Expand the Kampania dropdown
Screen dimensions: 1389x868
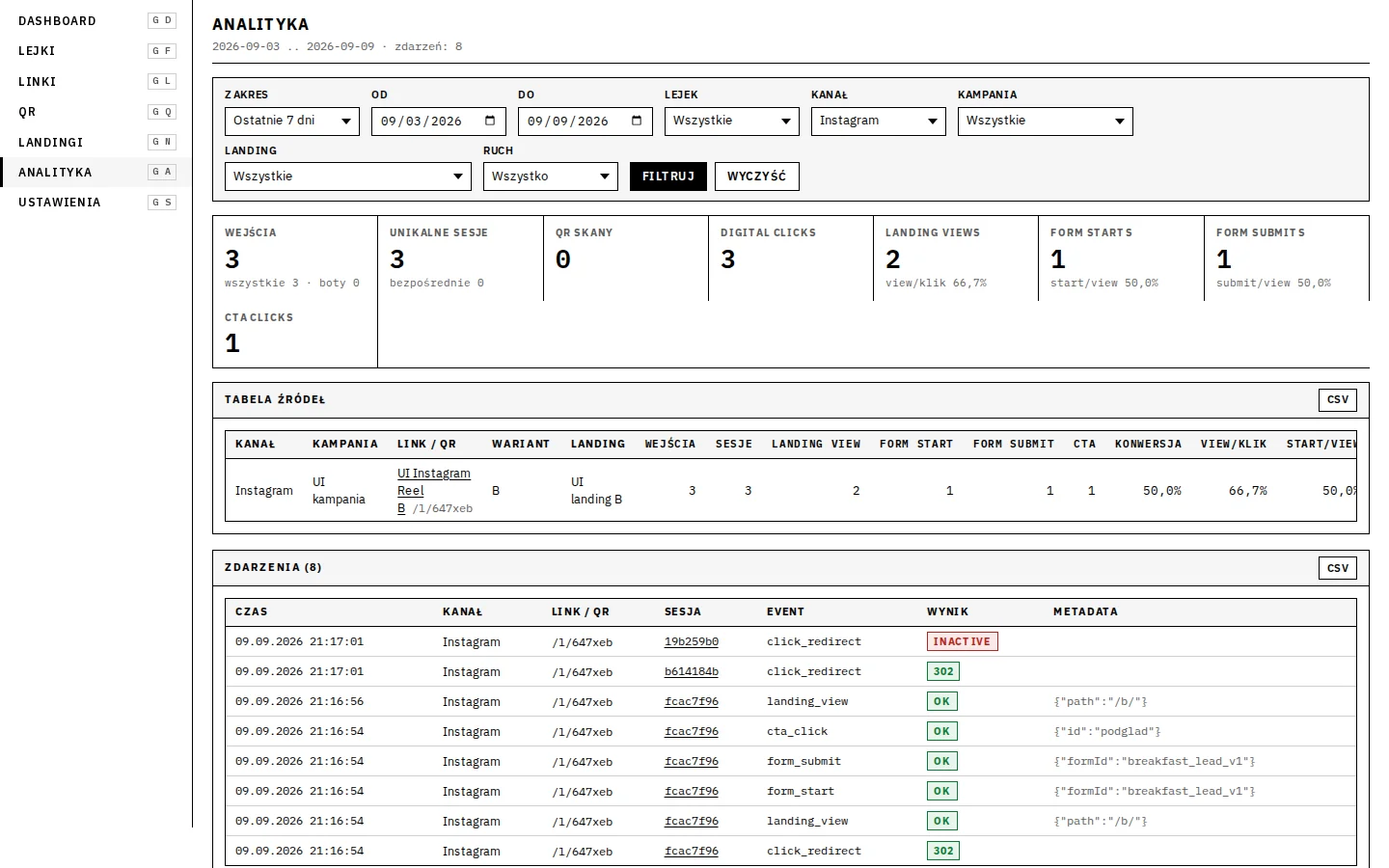coord(1046,122)
